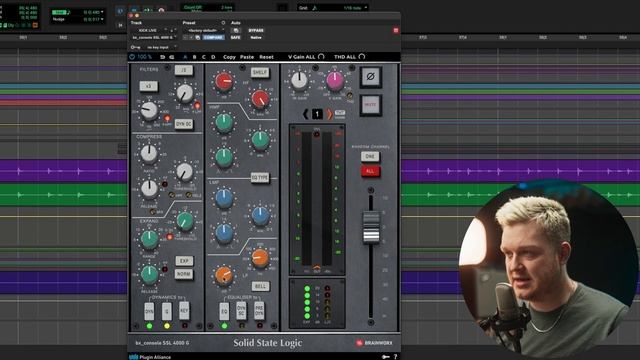
Task: Toggle the equaliser PRE DYN button
Action: point(259,311)
